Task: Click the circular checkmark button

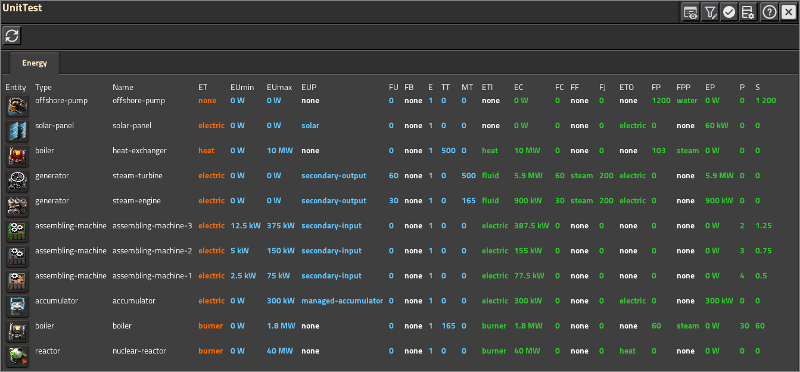Action: pos(729,13)
